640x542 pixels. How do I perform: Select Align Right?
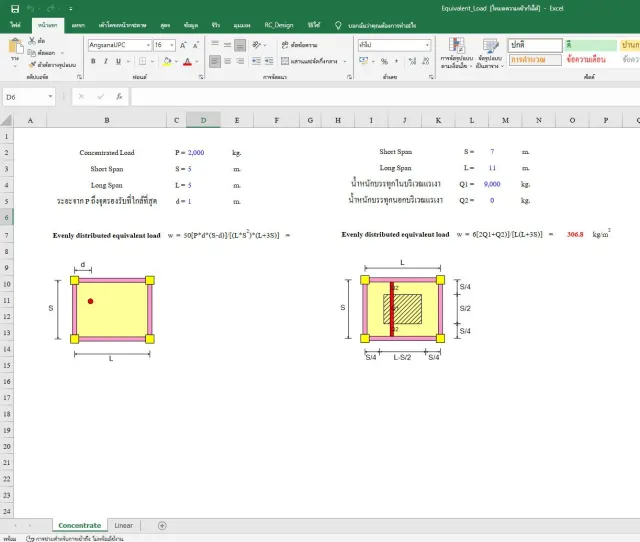click(240, 61)
